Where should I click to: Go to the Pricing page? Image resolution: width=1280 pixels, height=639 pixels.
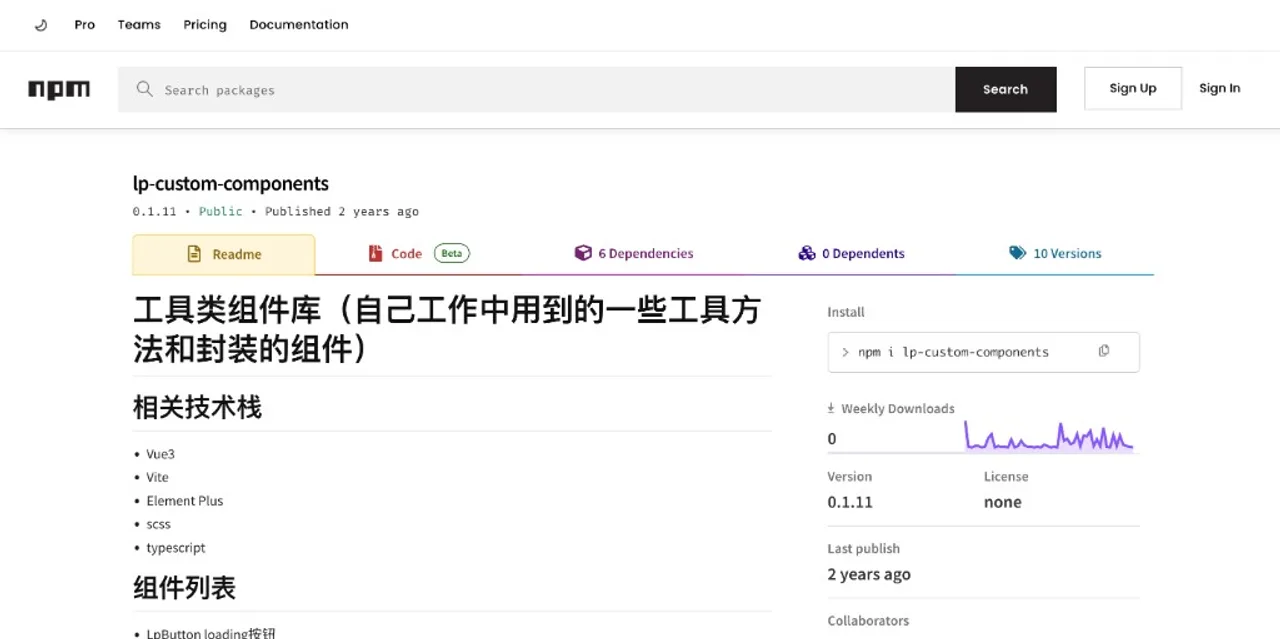[x=205, y=25]
